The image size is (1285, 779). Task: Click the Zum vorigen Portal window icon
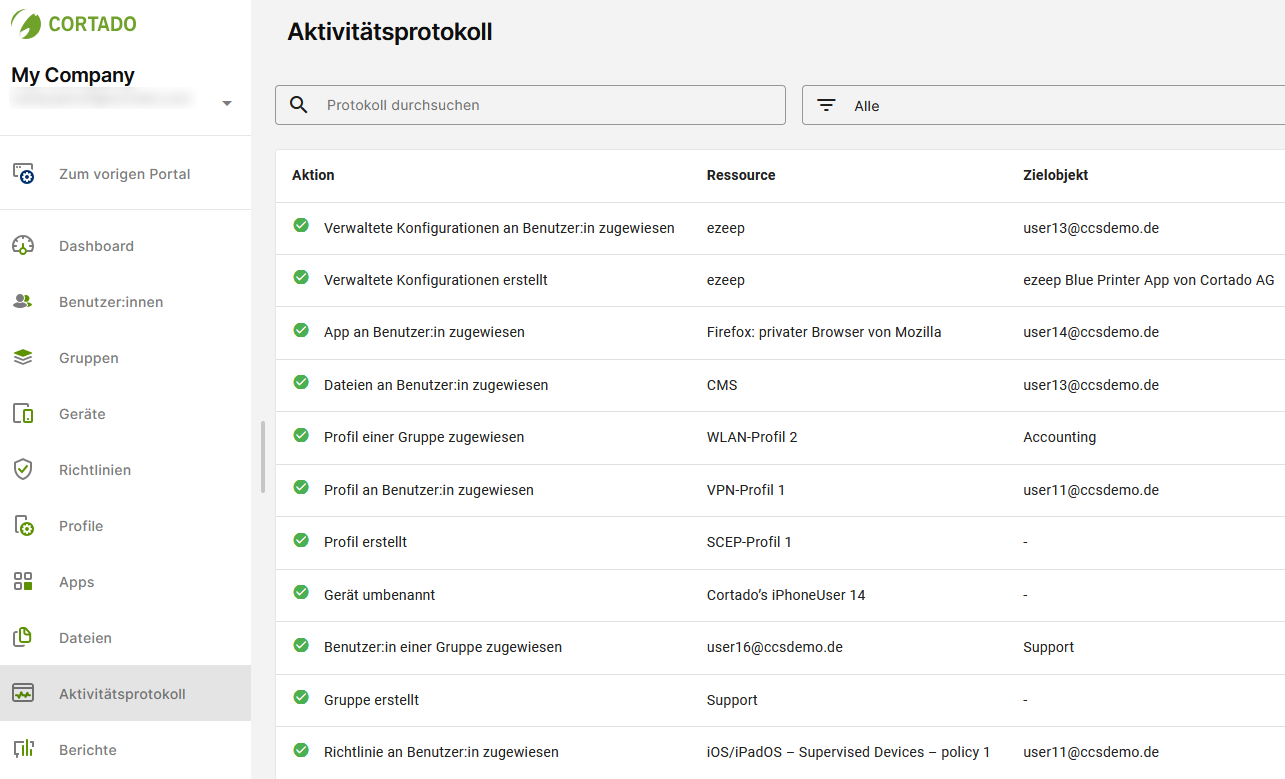point(23,174)
